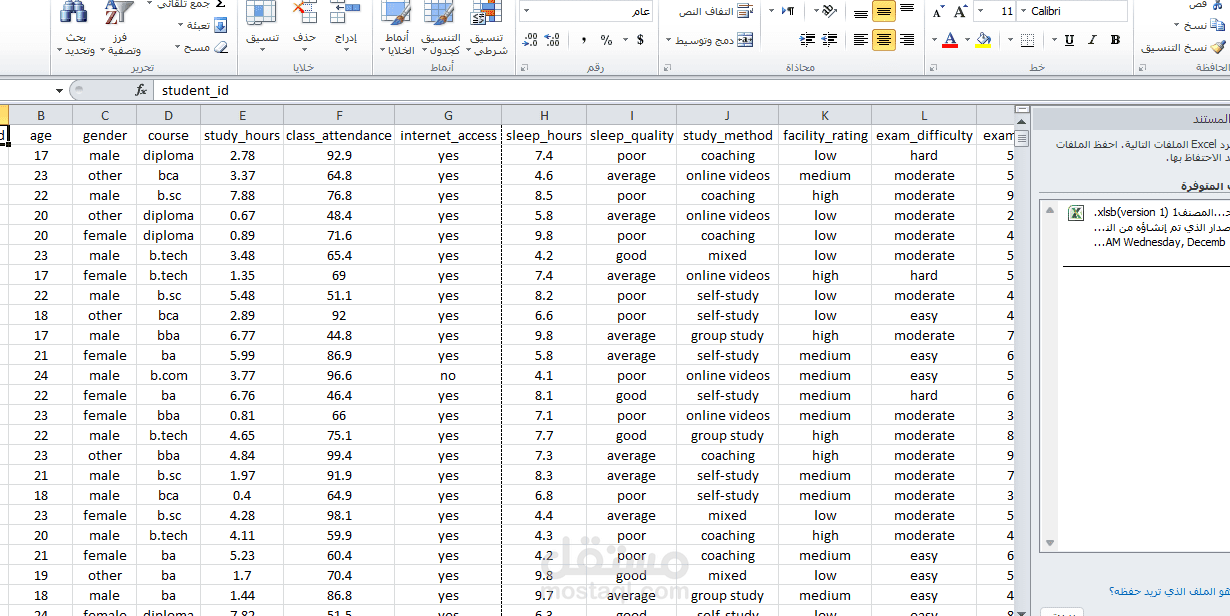
Task: Open the number format dropdown
Action: pyautogui.click(x=526, y=11)
